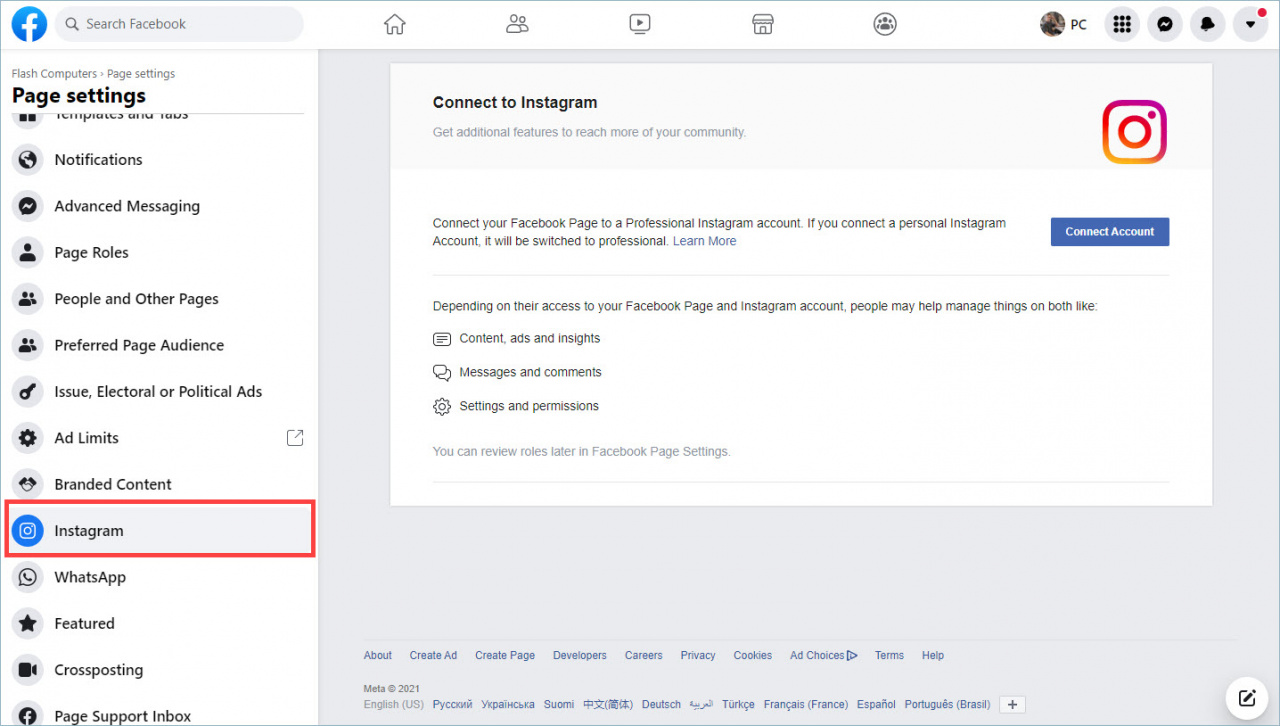Click the Ad Limits external link icon

tap(295, 438)
